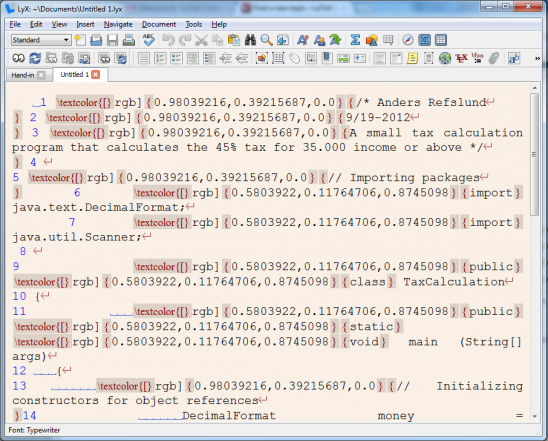Click the text properties 'ab' icon

click(514, 58)
